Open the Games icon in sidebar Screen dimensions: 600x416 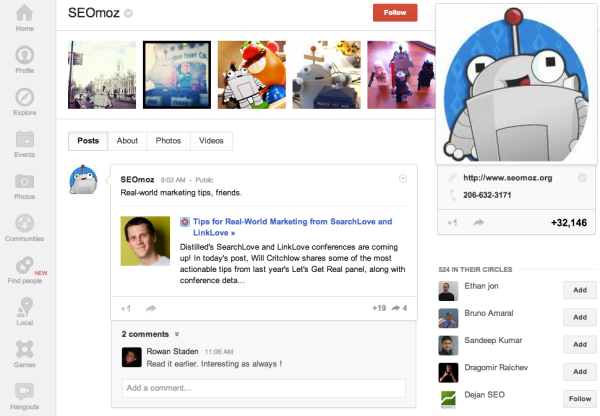(24, 352)
